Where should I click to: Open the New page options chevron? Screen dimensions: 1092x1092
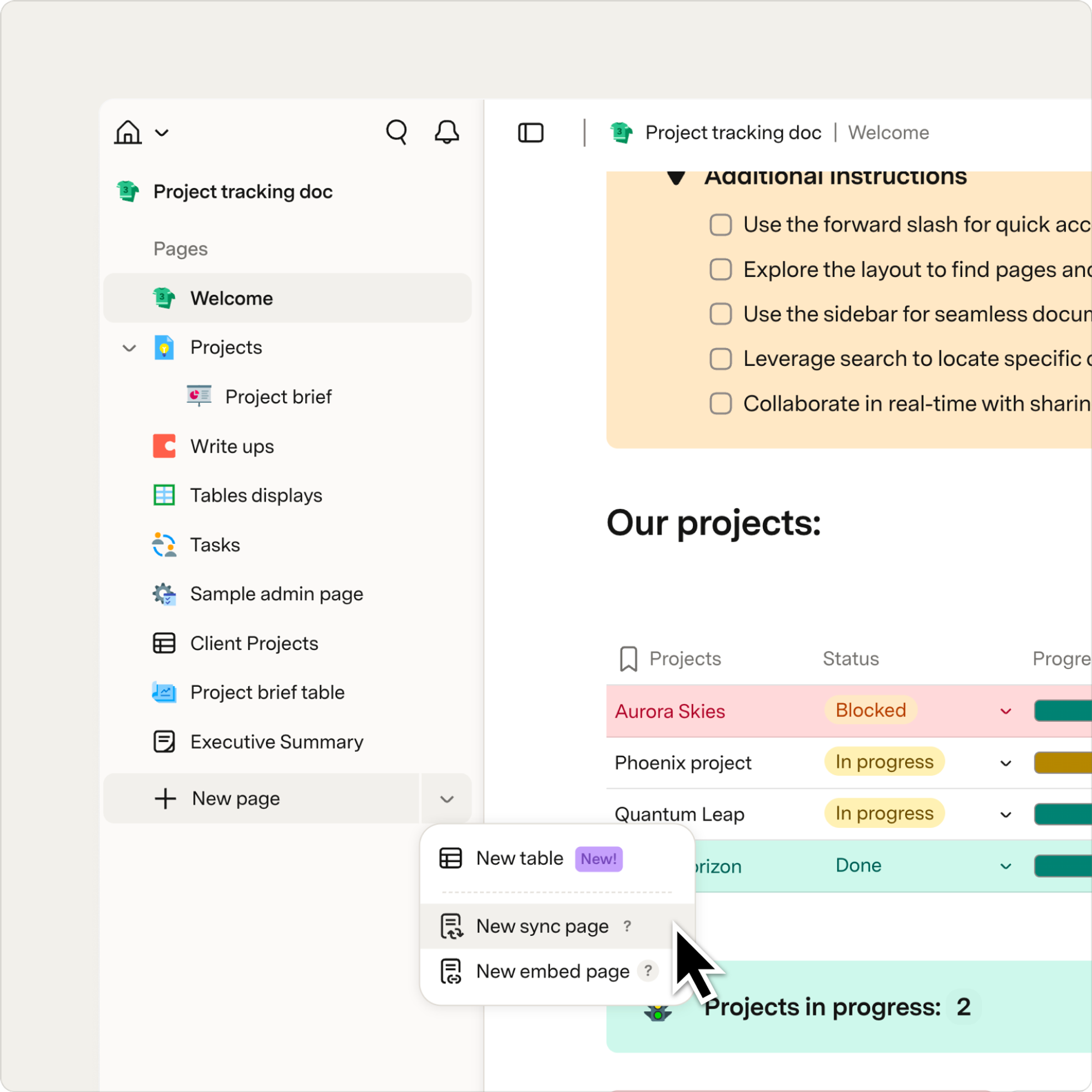(447, 799)
